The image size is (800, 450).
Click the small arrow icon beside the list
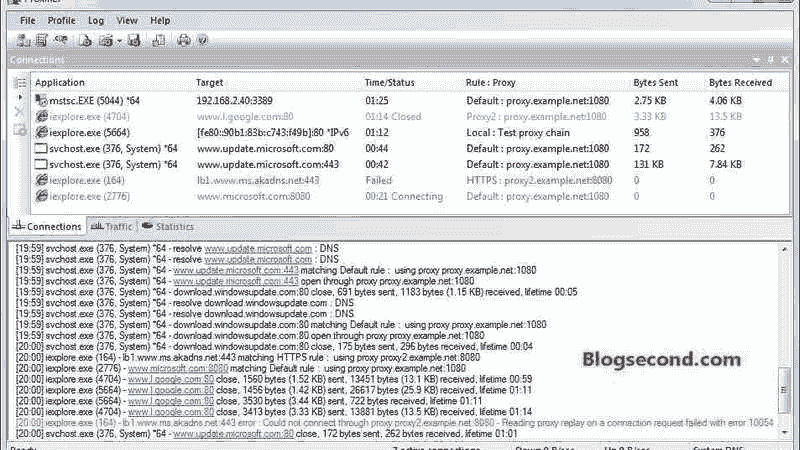pos(20,97)
